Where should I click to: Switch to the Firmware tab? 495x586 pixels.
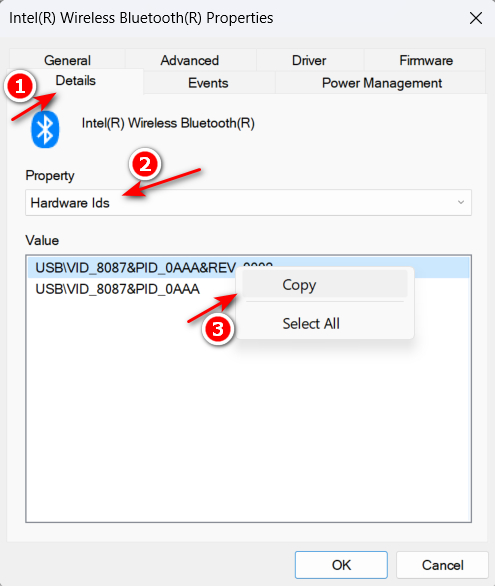(426, 60)
